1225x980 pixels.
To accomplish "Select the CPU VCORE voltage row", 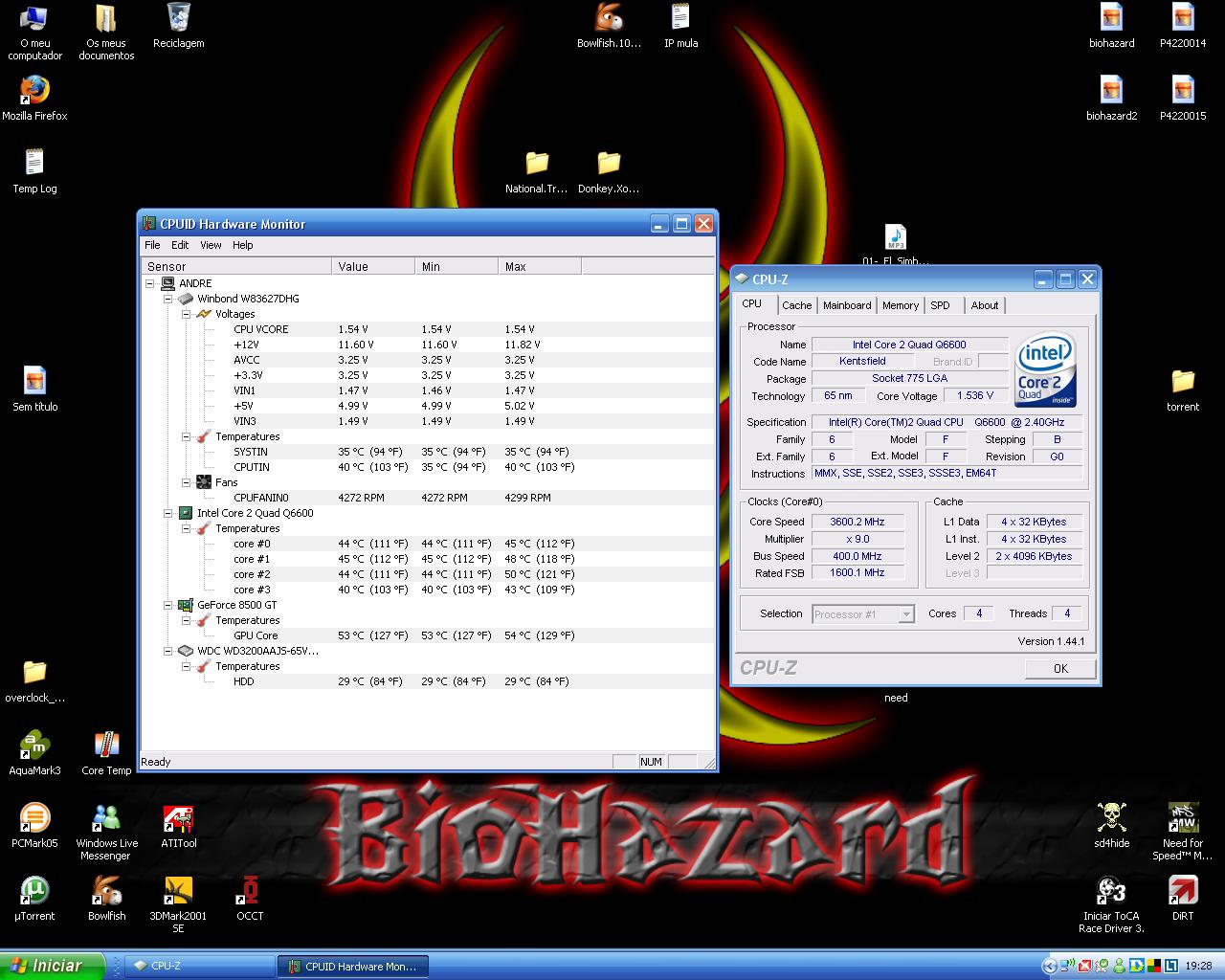I will (x=427, y=329).
